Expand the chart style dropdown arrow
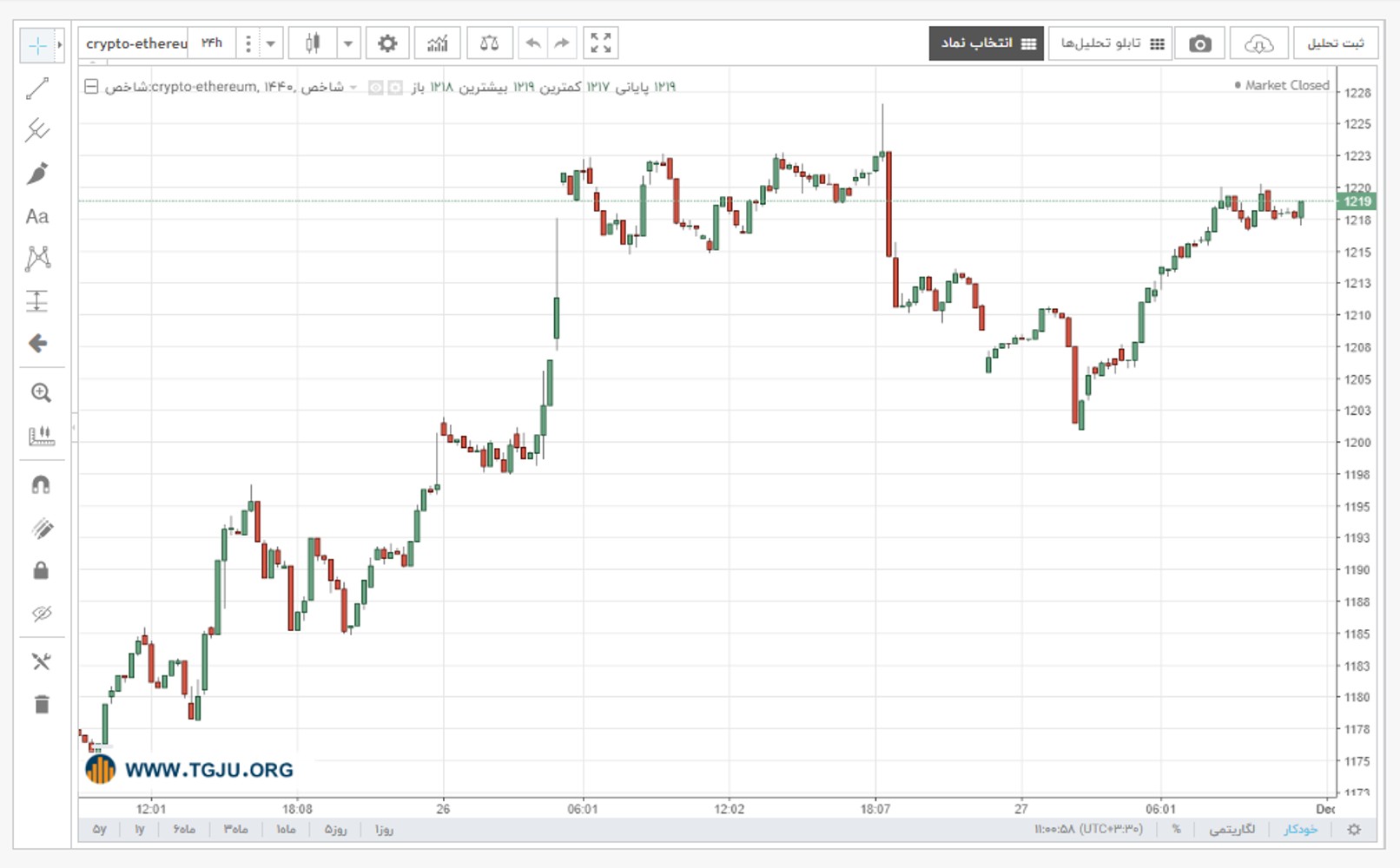 click(348, 43)
